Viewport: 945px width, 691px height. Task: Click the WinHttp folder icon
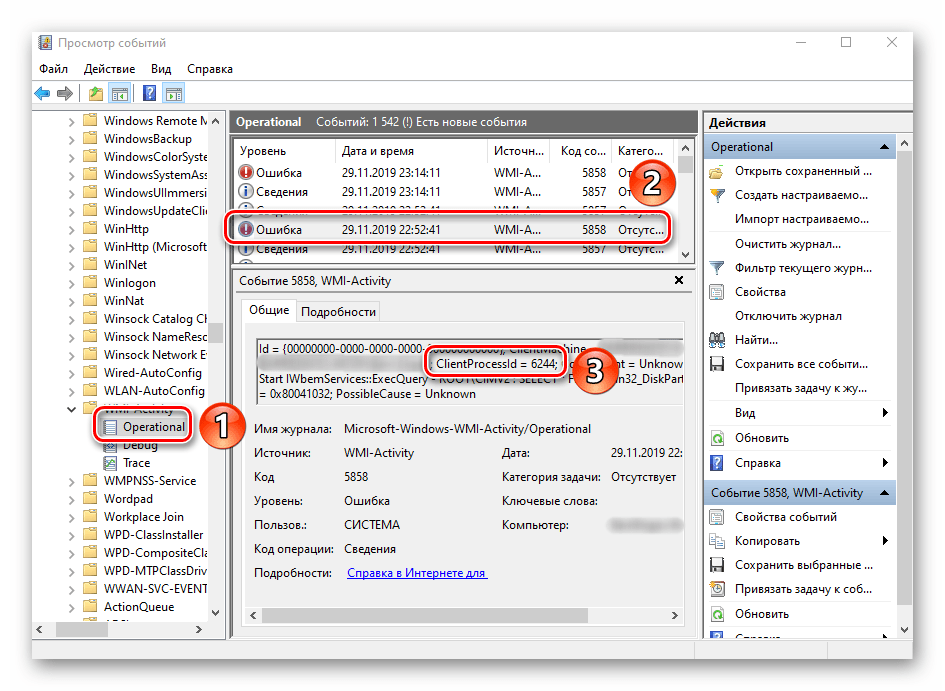click(x=90, y=228)
